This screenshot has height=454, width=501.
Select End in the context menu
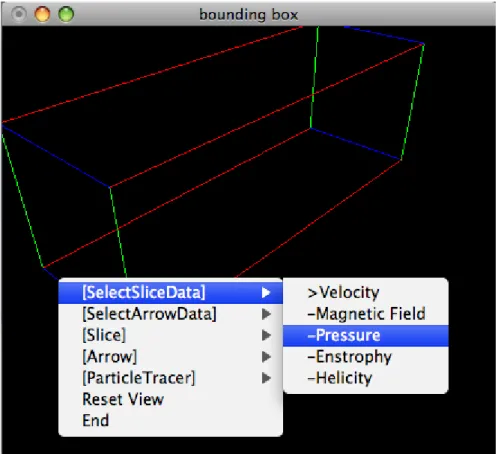point(170,420)
